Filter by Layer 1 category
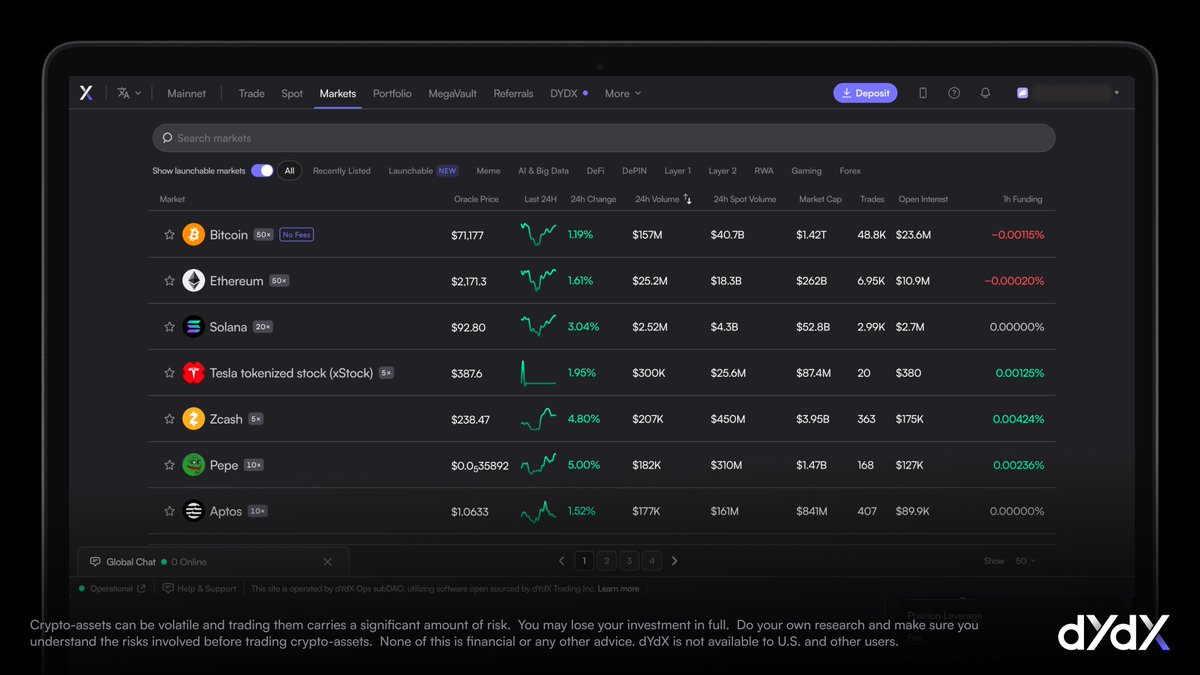Viewport: 1200px width, 675px height. pyautogui.click(x=677, y=171)
